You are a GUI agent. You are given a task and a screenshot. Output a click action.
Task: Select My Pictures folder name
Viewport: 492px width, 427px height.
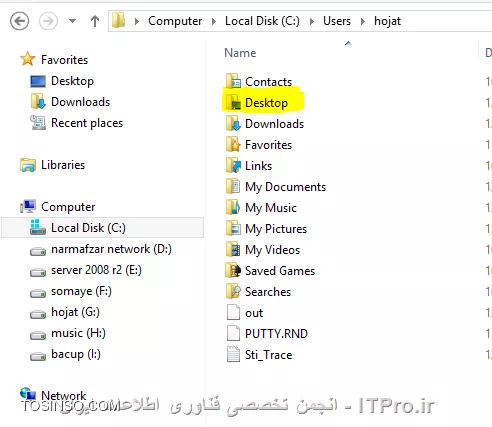pyautogui.click(x=276, y=229)
